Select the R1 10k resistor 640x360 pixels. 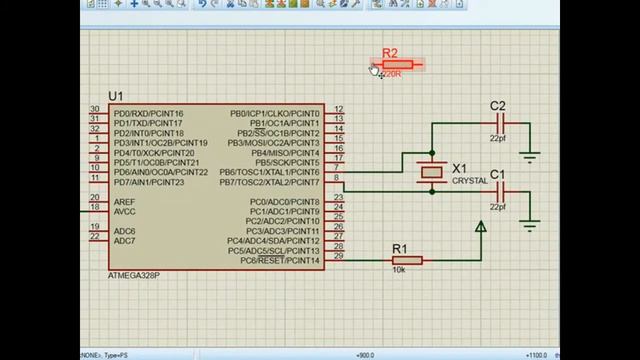(407, 260)
